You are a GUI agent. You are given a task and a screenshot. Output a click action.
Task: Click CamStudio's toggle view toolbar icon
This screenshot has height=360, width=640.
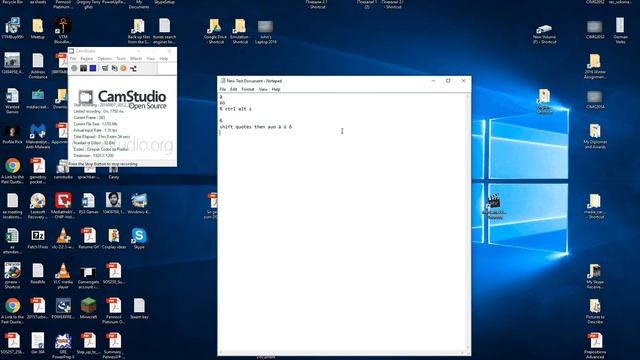(105, 68)
